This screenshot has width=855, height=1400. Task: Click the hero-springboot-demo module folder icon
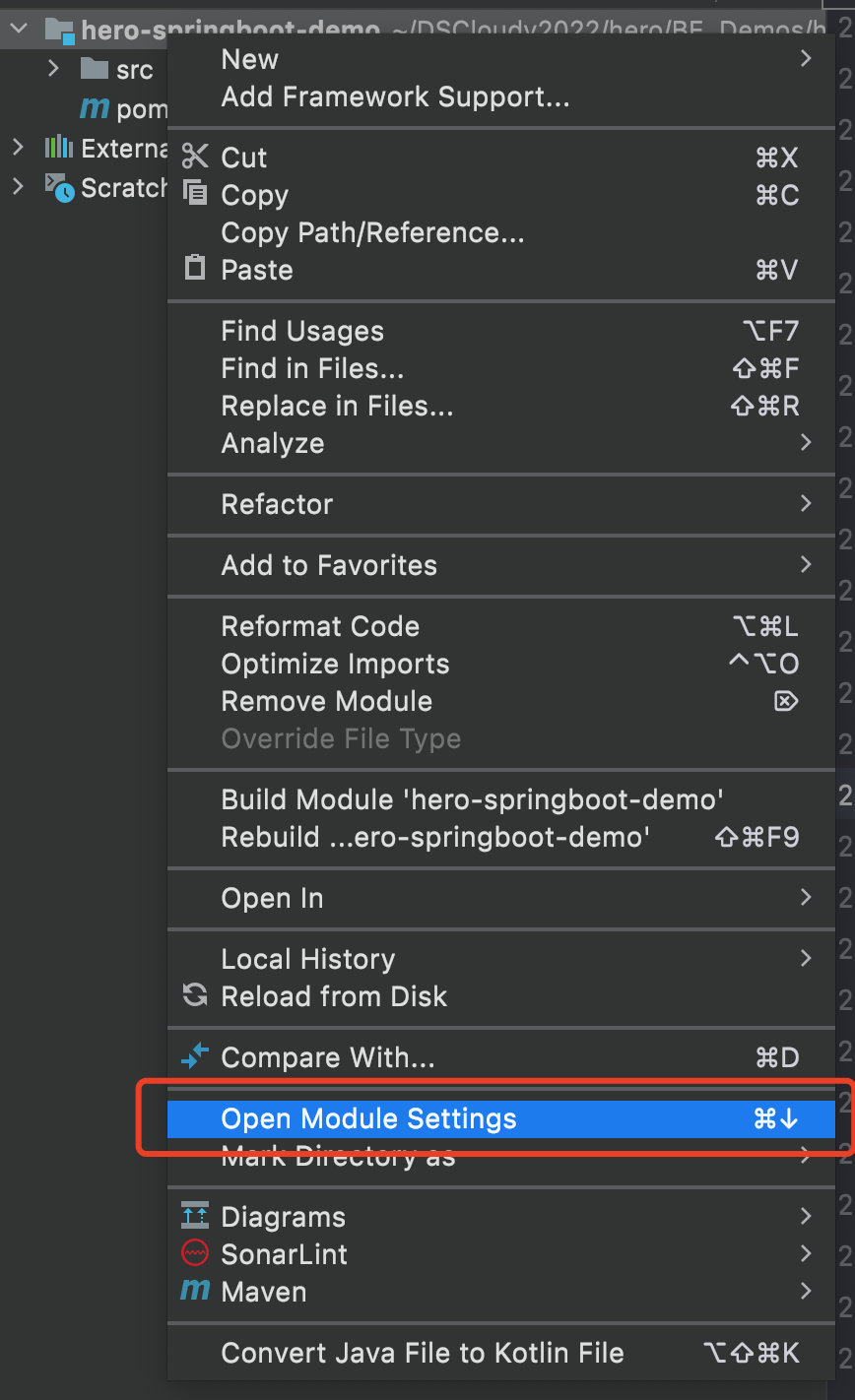[59, 32]
